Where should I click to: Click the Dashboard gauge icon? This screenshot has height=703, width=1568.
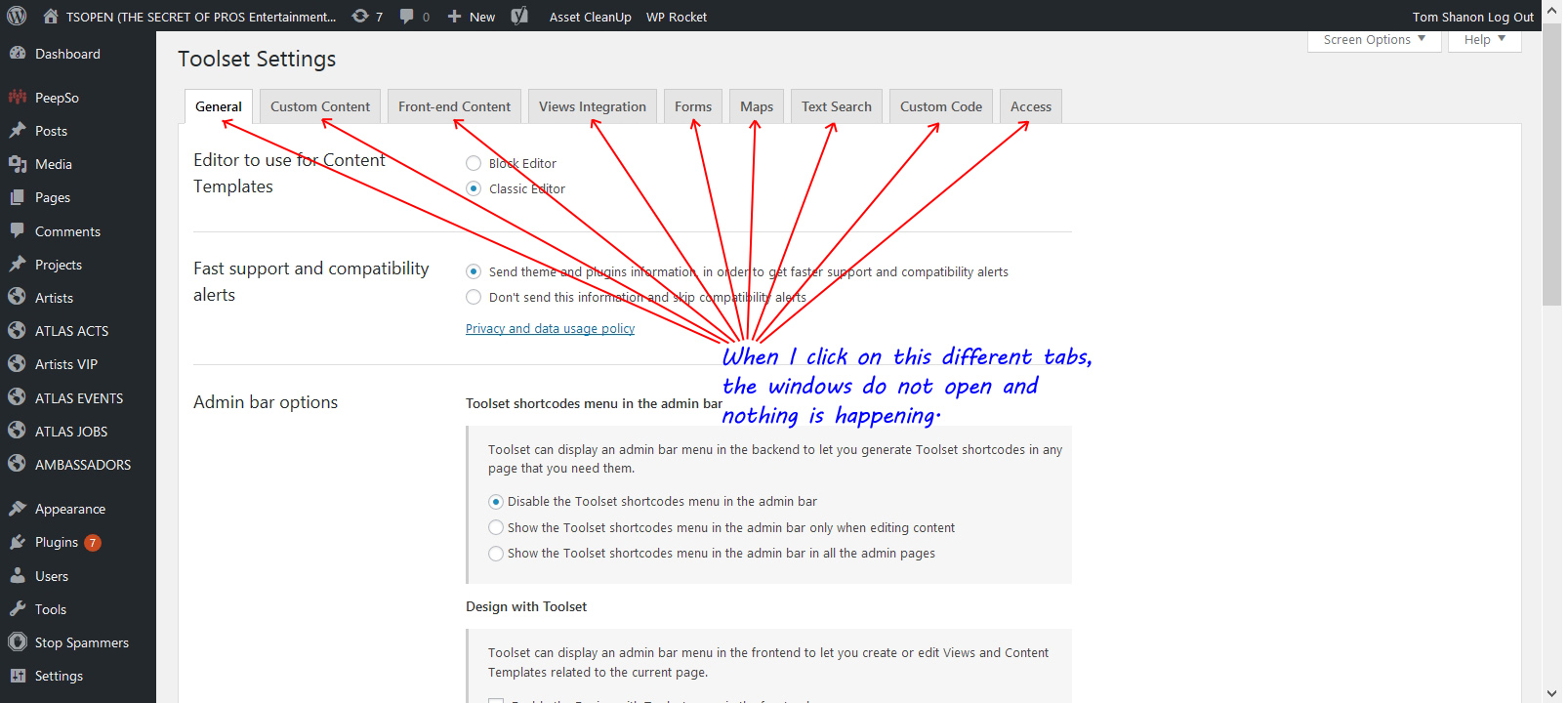17,54
